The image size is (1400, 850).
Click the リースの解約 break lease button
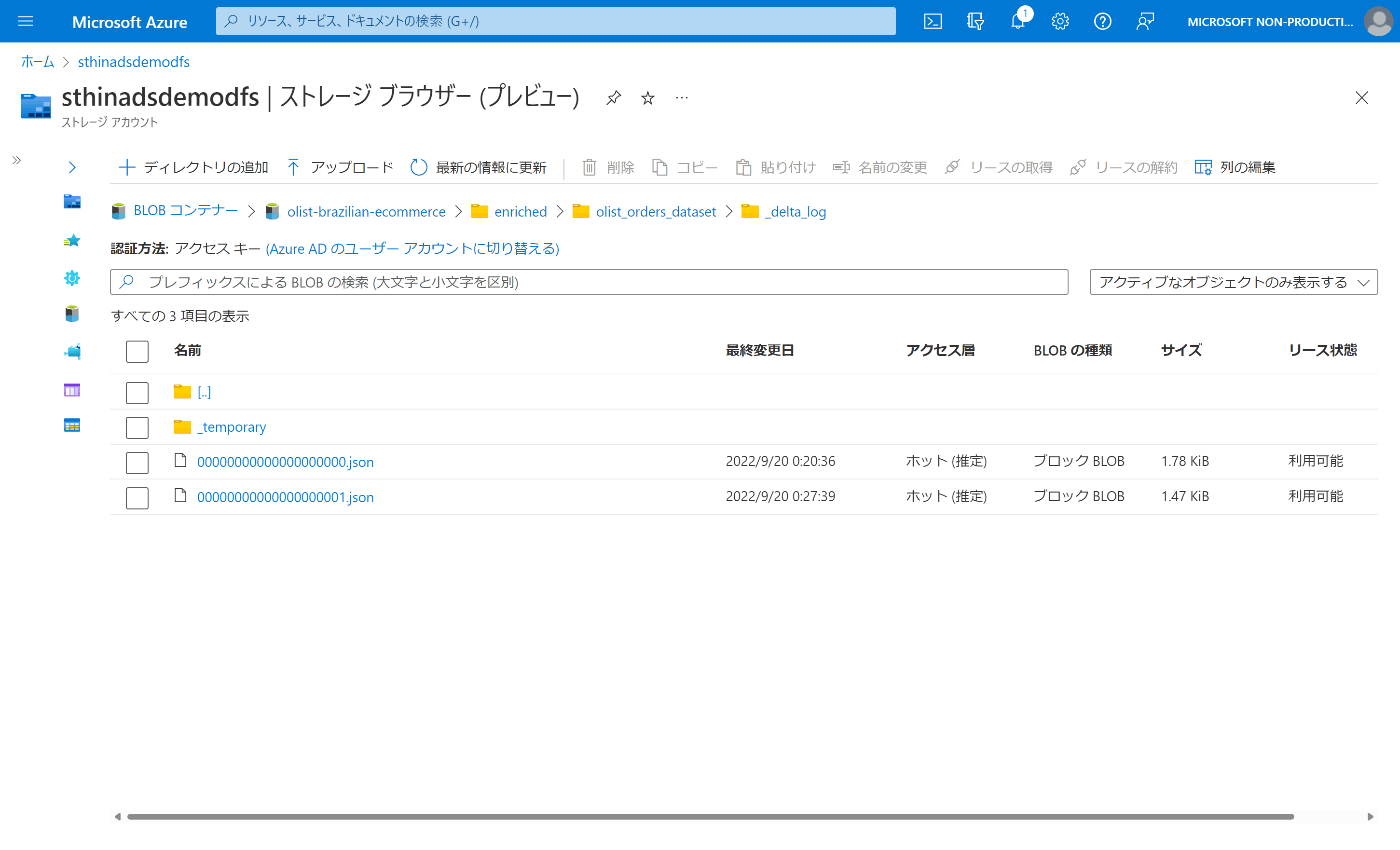[1123, 167]
